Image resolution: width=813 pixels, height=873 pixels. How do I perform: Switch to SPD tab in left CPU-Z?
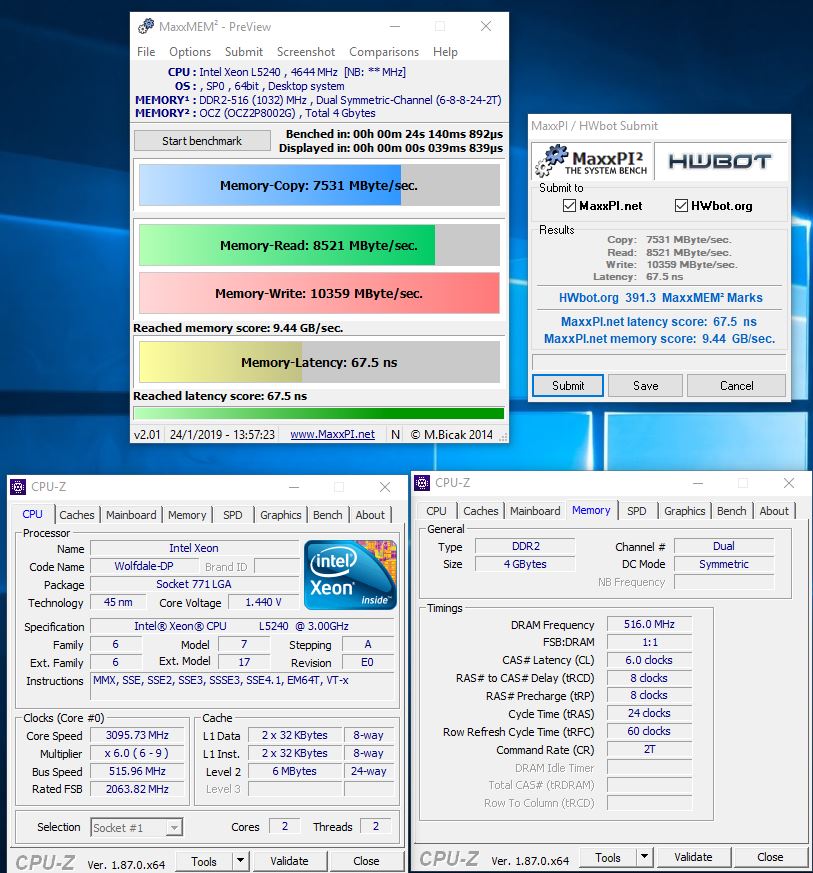[233, 515]
